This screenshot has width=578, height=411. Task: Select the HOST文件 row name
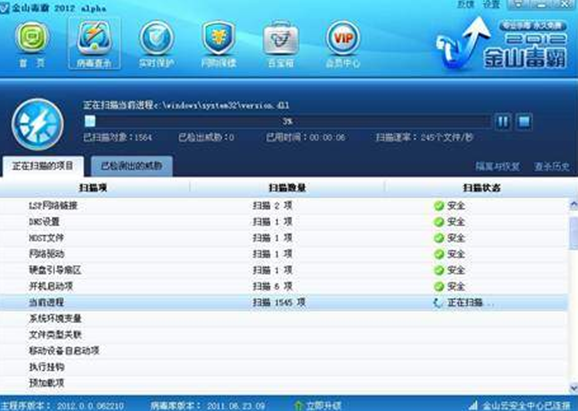(x=46, y=238)
